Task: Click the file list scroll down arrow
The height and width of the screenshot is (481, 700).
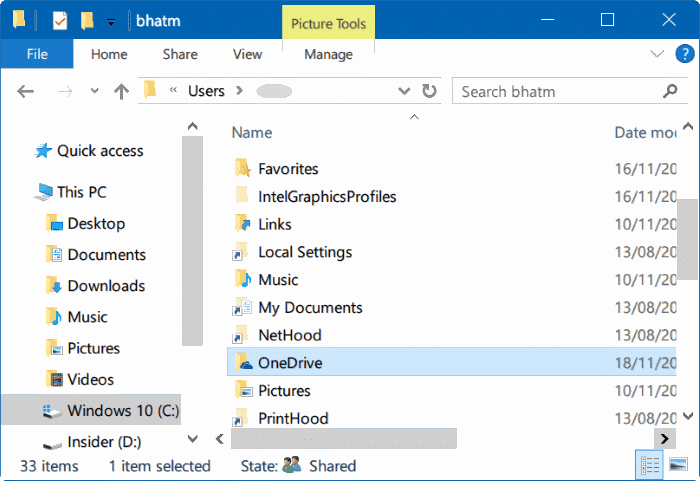Action: [688, 416]
